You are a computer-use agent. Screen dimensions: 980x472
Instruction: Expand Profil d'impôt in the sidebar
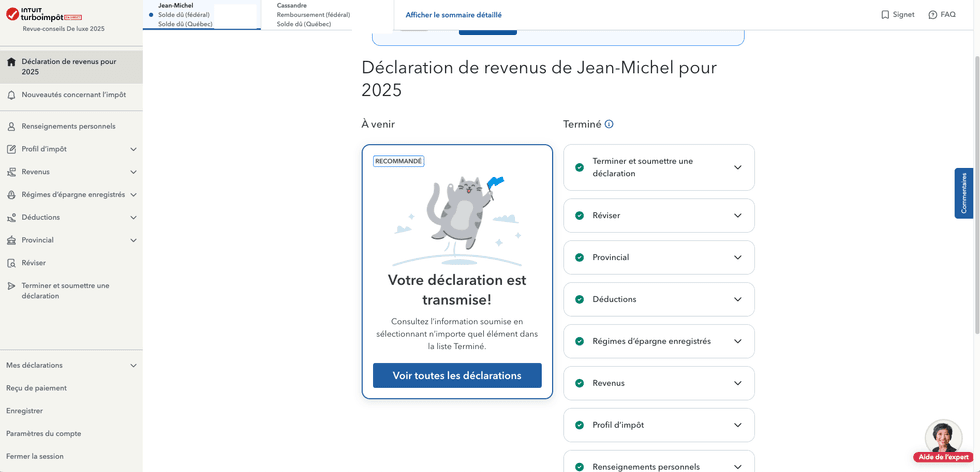[133, 150]
